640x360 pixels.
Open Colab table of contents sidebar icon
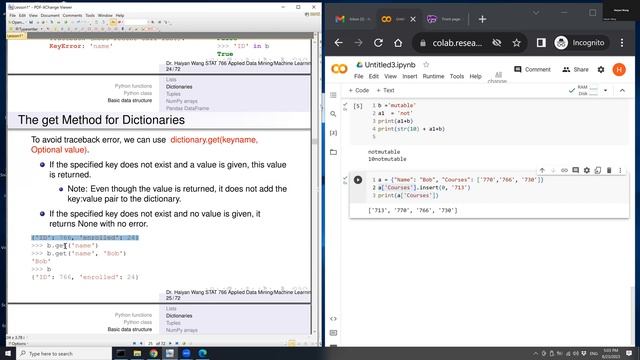tap(333, 95)
